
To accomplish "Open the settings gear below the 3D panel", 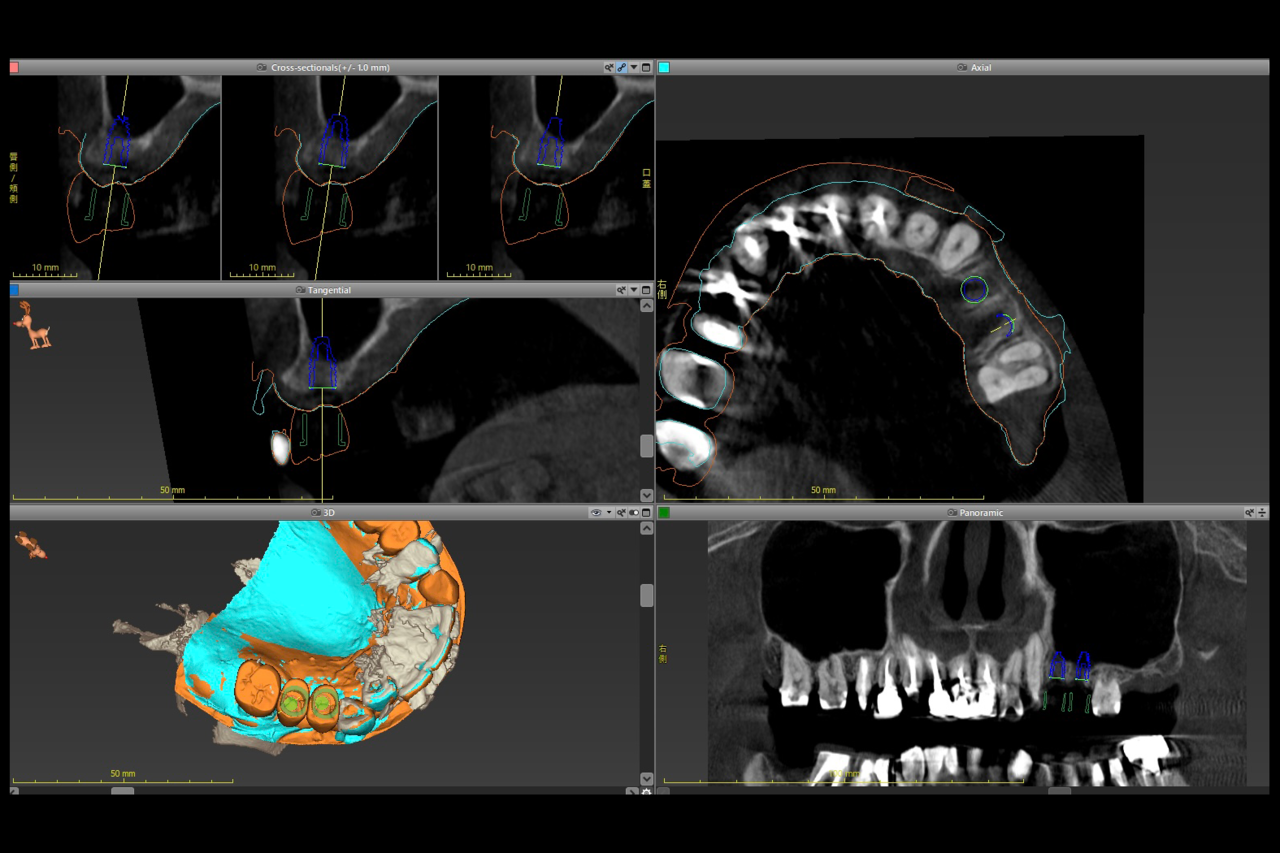I will [646, 792].
